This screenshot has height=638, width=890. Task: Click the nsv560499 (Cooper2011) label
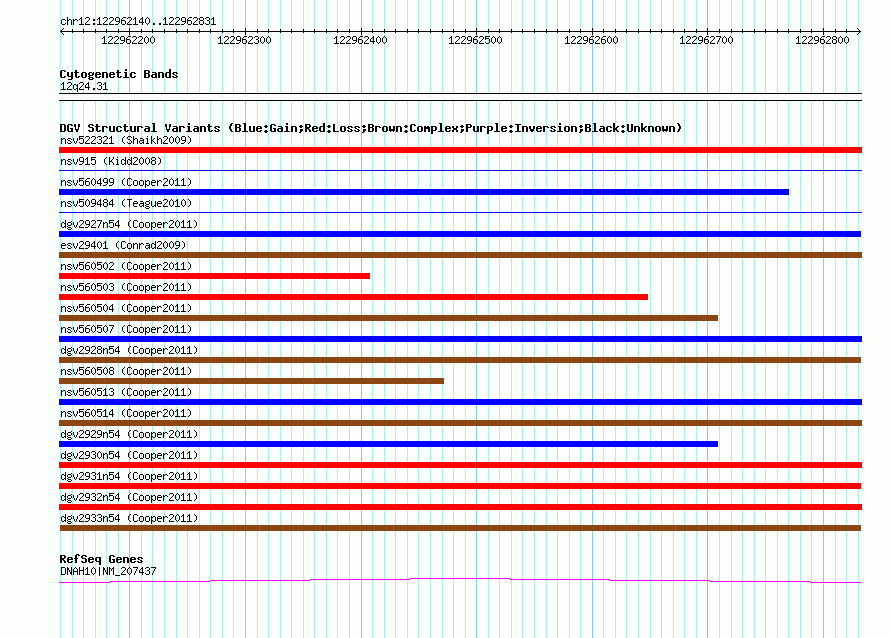[126, 182]
